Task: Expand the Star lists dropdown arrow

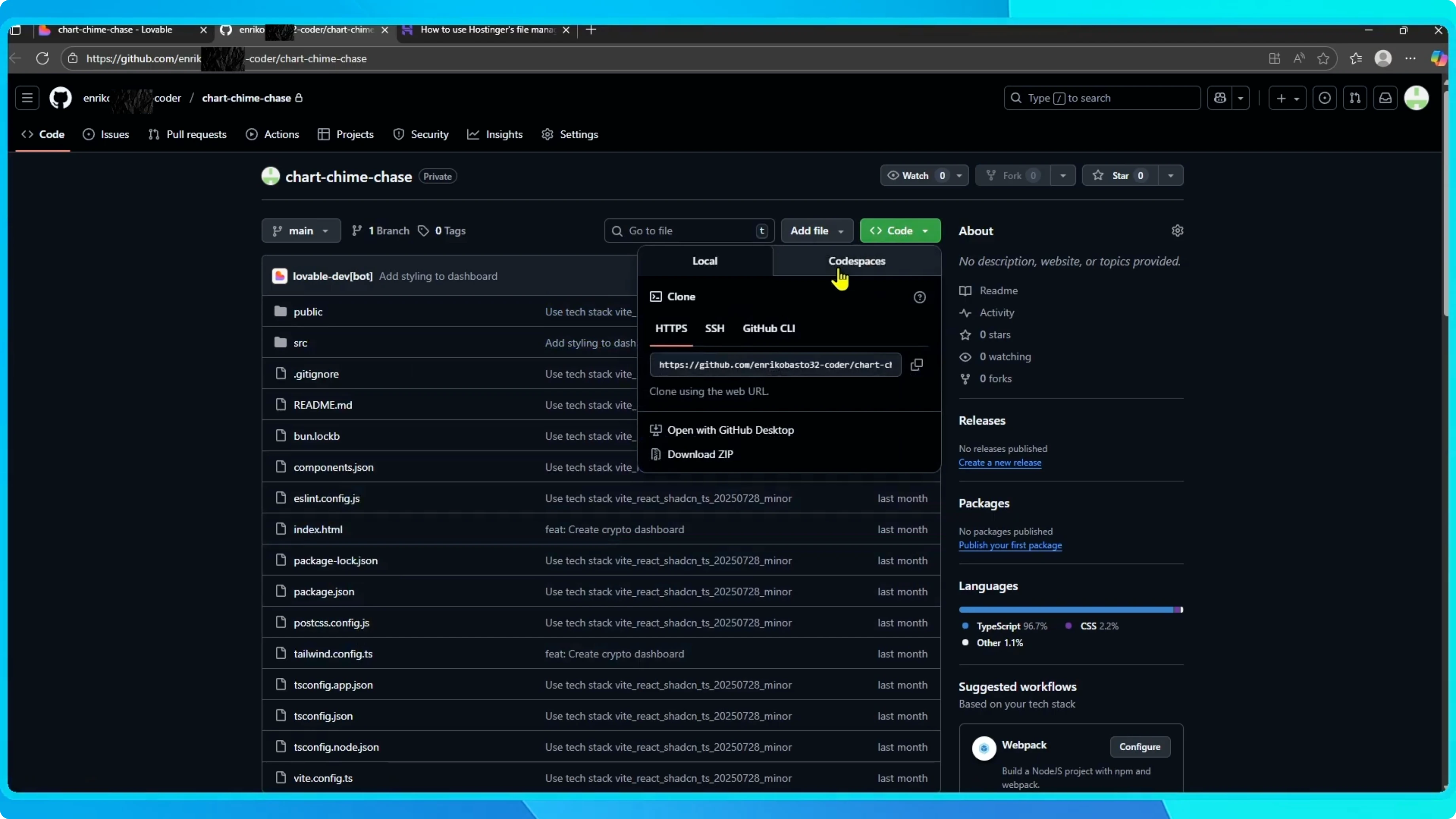Action: click(1171, 175)
